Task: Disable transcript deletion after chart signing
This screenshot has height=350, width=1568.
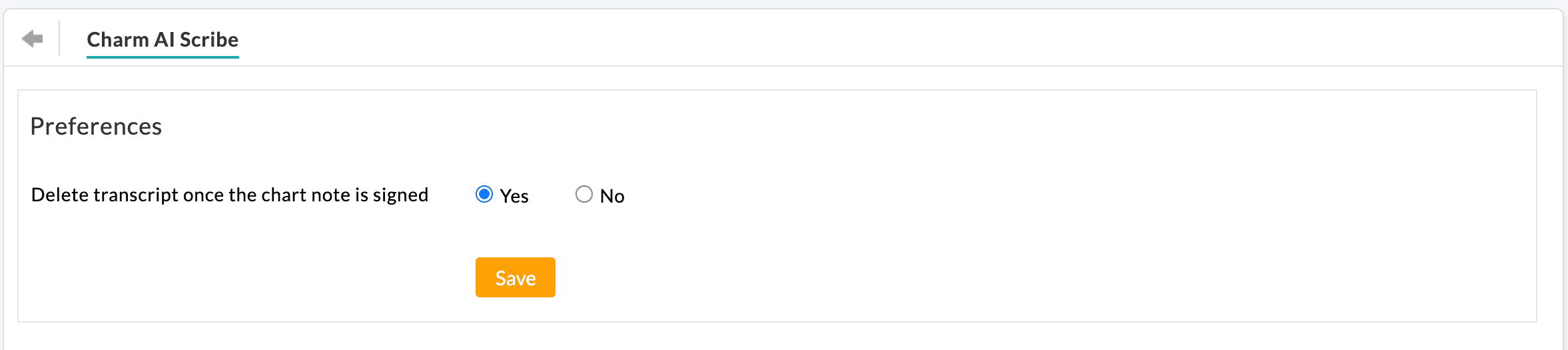Action: point(584,194)
